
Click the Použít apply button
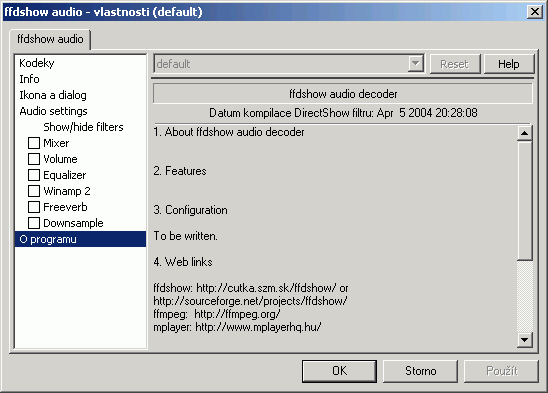[501, 371]
